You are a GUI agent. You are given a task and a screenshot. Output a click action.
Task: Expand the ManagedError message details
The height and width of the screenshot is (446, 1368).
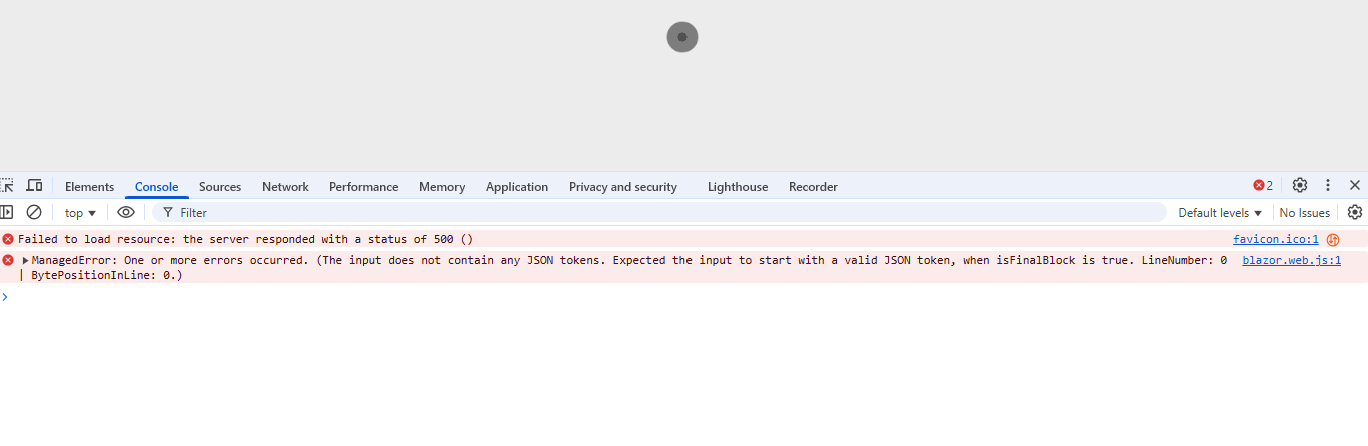tap(26, 260)
